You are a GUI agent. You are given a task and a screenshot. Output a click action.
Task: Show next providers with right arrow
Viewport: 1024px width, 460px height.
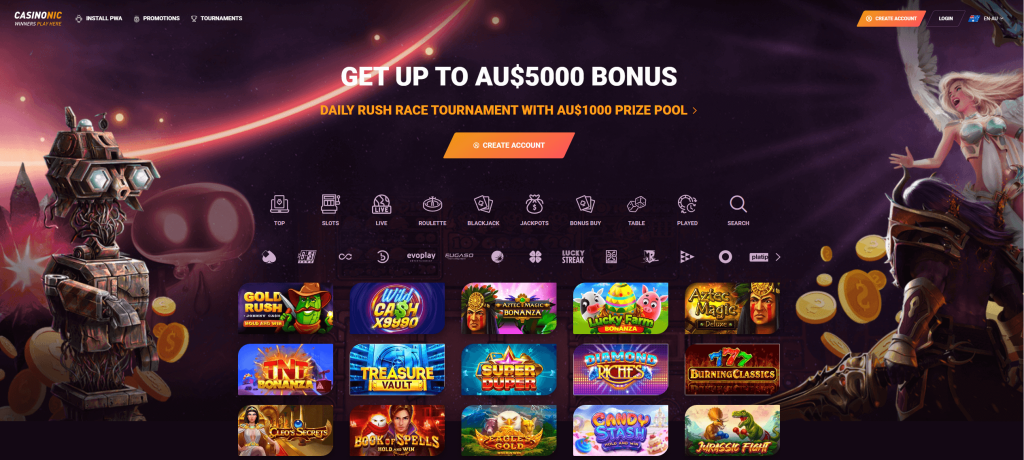tap(778, 257)
